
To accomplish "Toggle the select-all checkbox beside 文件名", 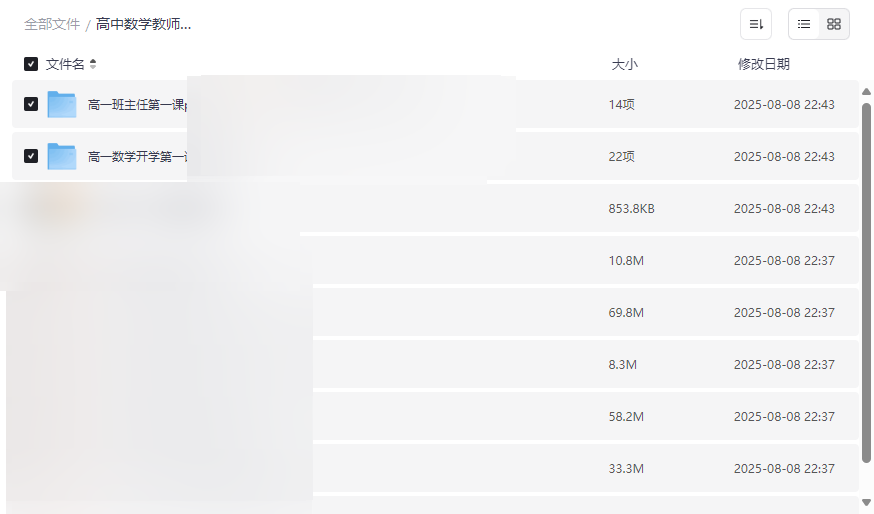I will pos(31,64).
